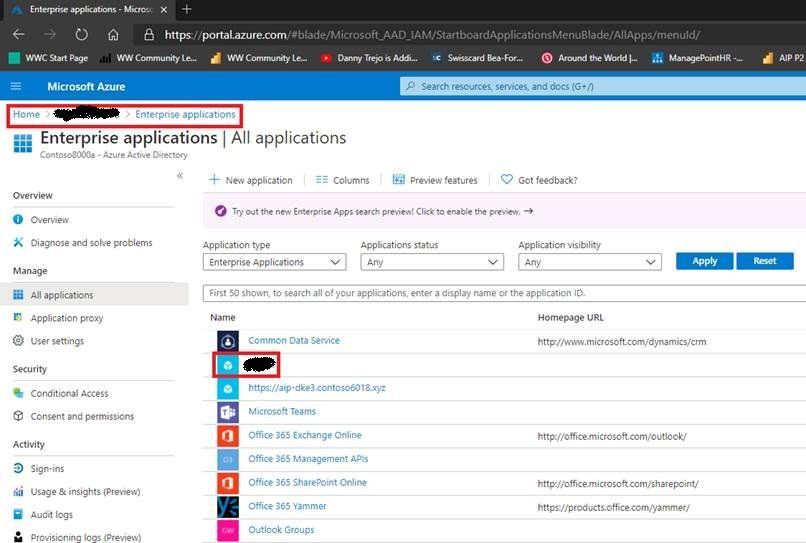Select Application proxy menu item
This screenshot has width=806, height=543.
pyautogui.click(x=67, y=318)
